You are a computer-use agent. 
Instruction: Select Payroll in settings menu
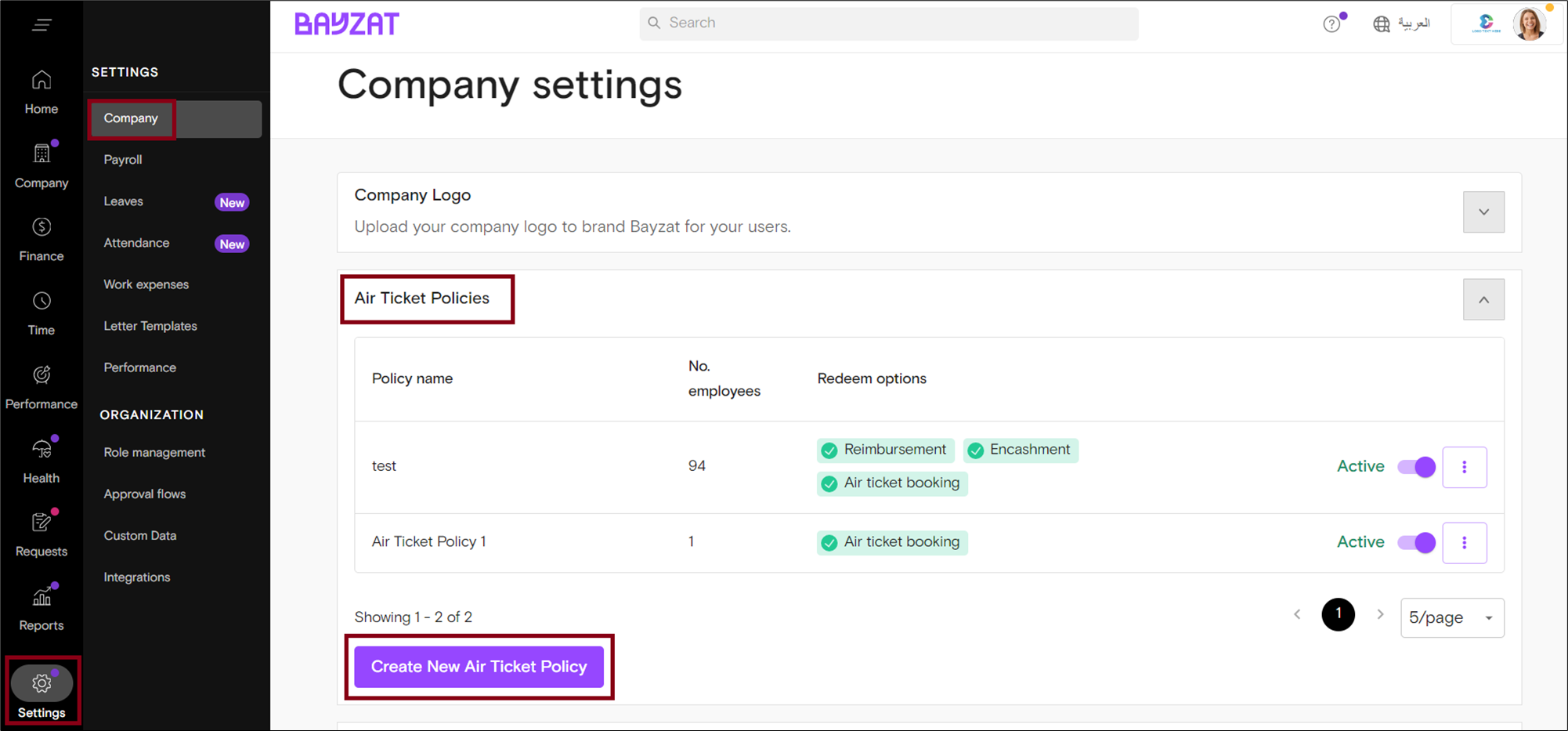click(x=123, y=160)
